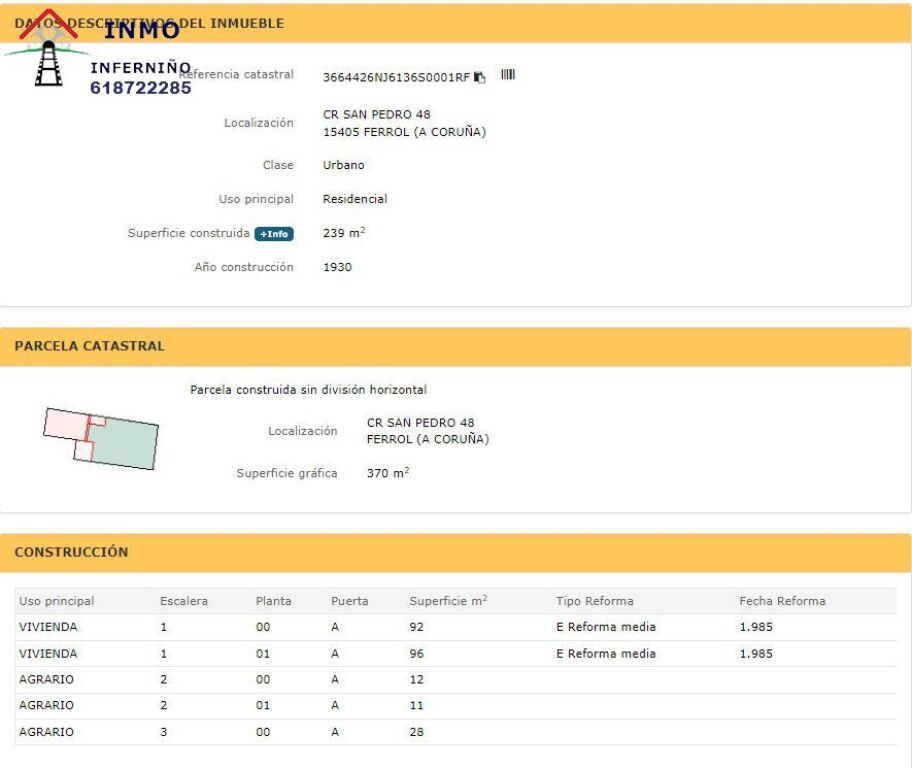912x768 pixels.
Task: Select the graphic surface value 370 m²
Action: pos(388,472)
